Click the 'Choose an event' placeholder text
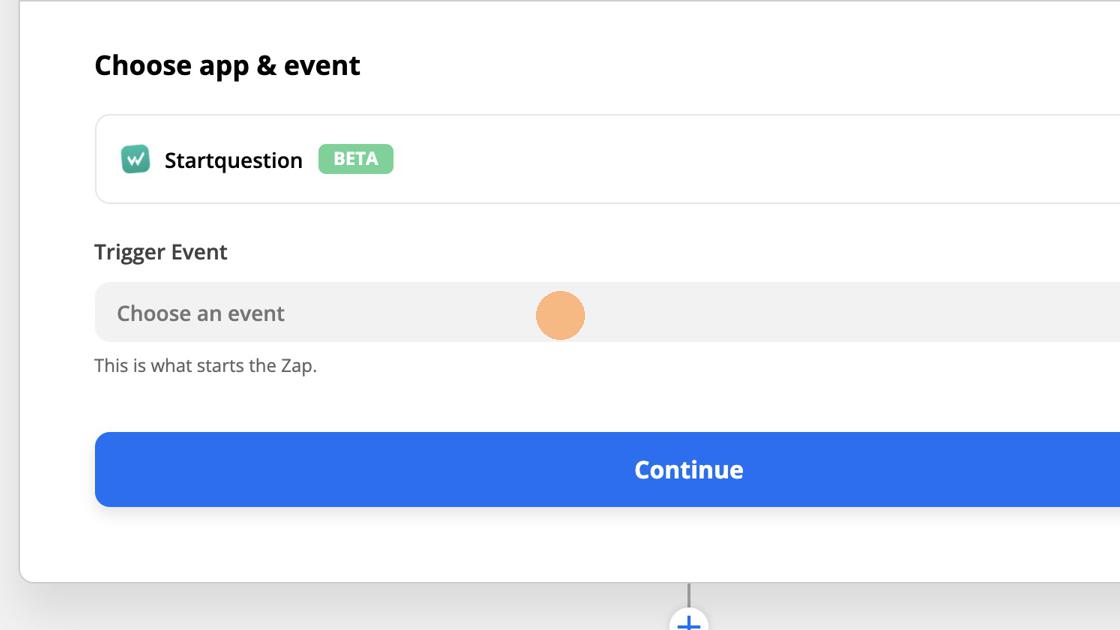This screenshot has width=1120, height=630. [x=201, y=314]
